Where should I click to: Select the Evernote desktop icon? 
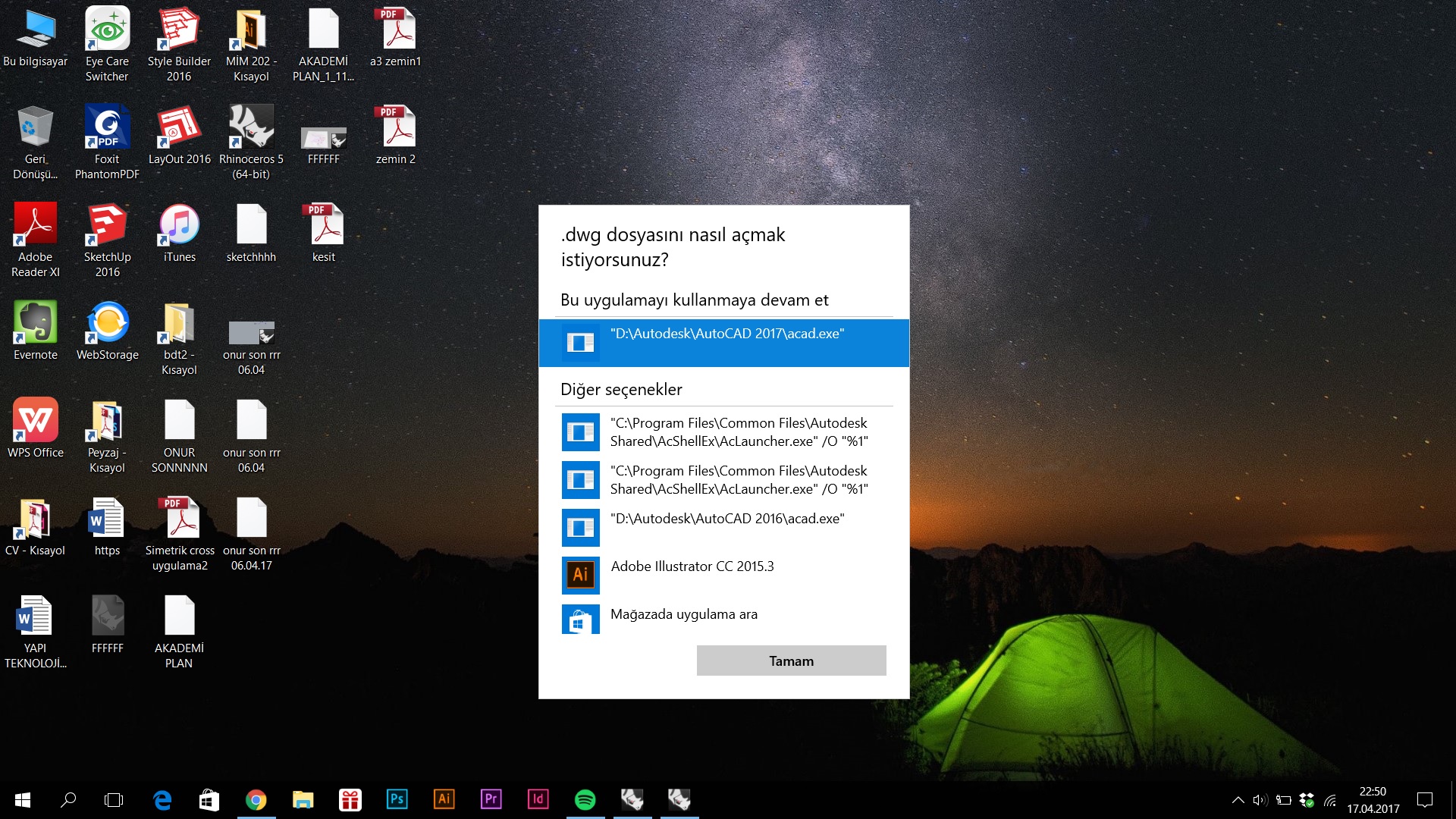(35, 331)
